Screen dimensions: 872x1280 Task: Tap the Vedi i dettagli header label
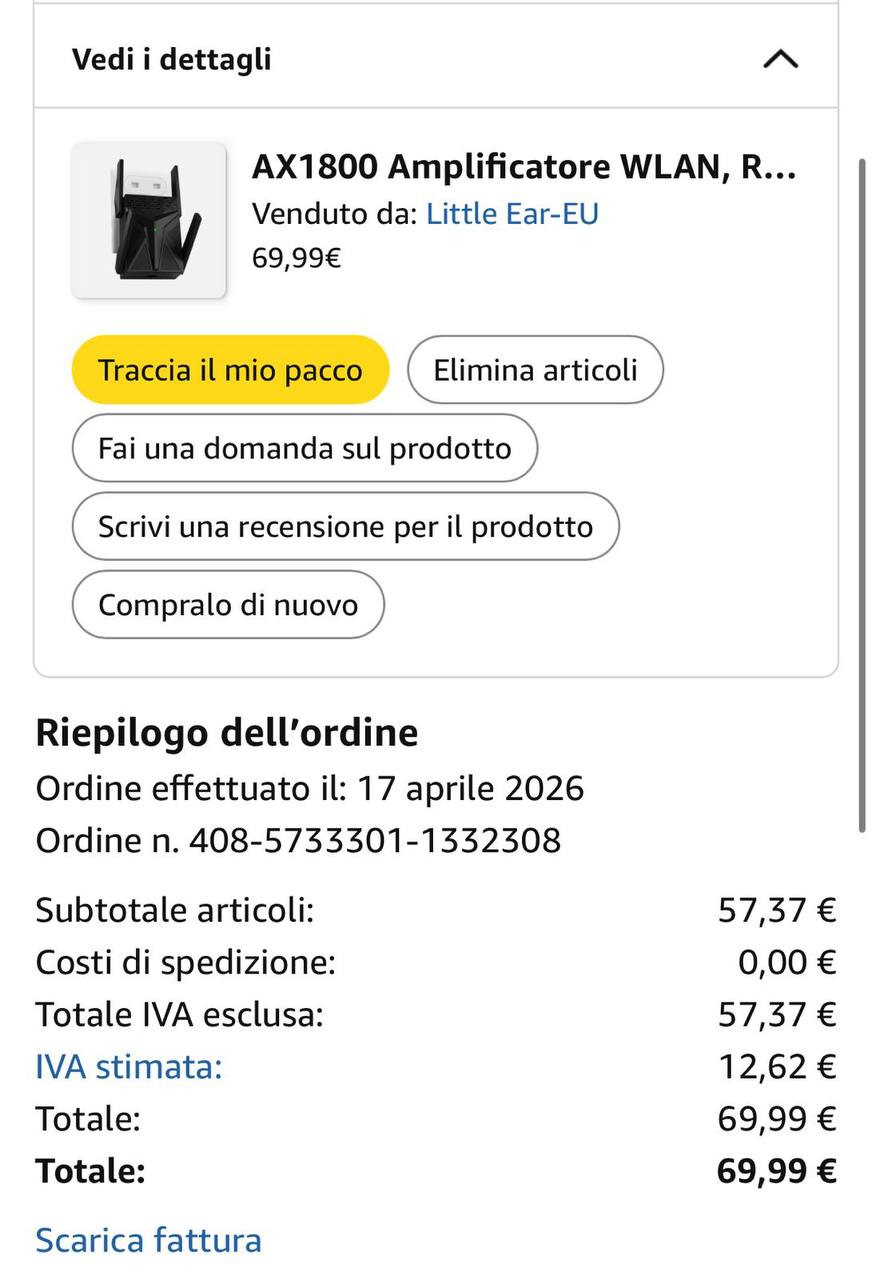171,59
